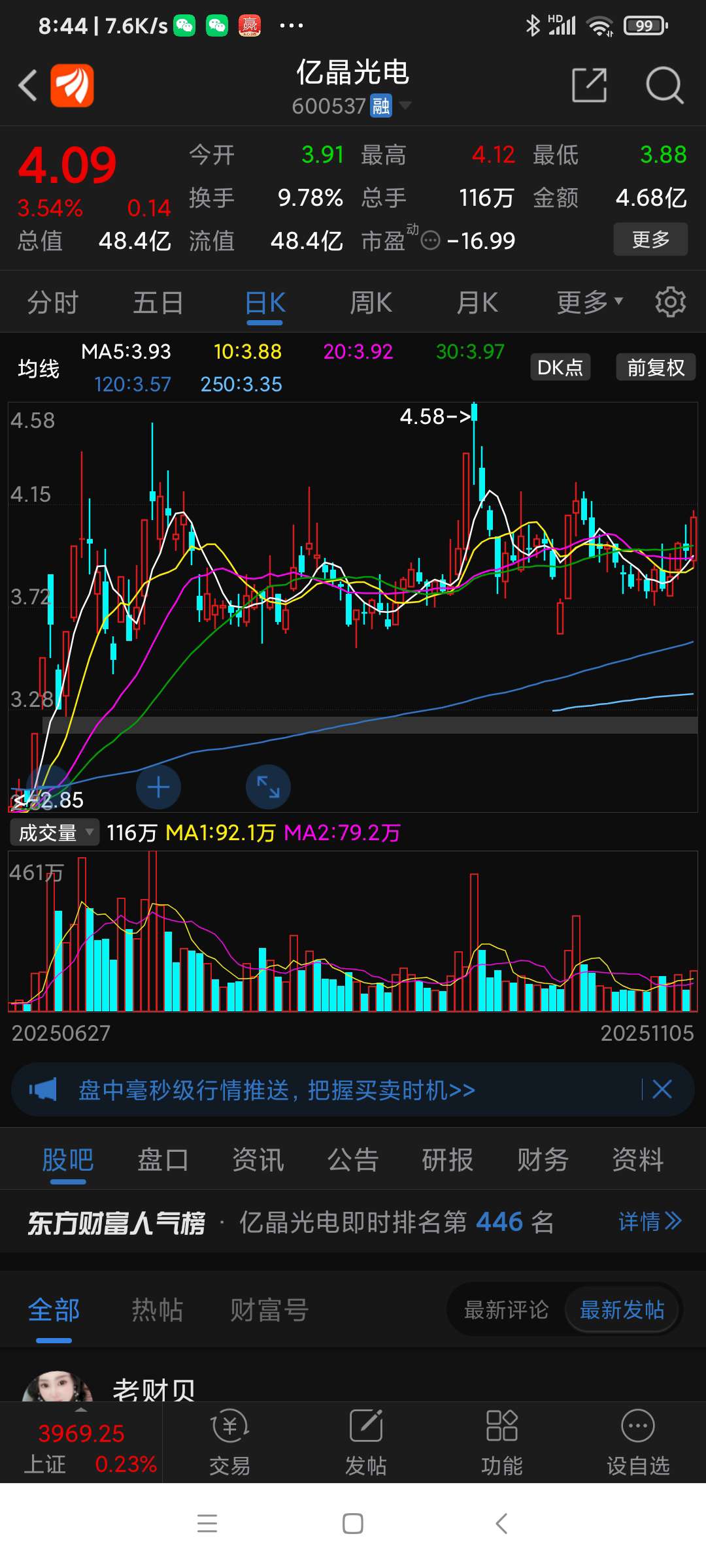Screen dimensions: 706x1568
Task: Expand the 成交量 indicator dropdown
Action: point(54,832)
